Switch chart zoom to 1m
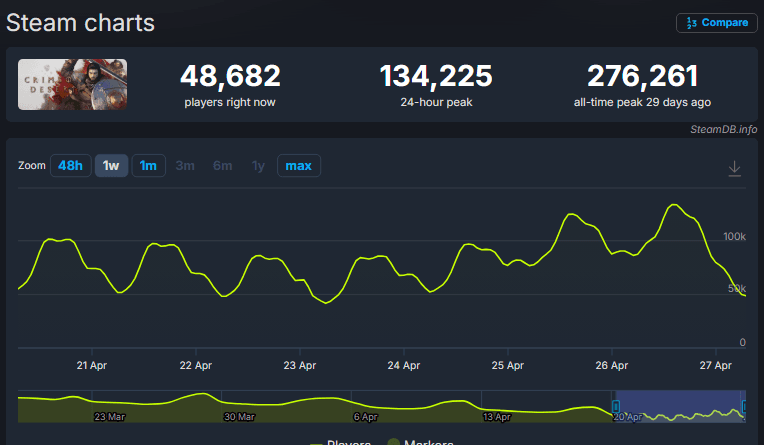Screen dimensions: 764x445 pos(148,166)
